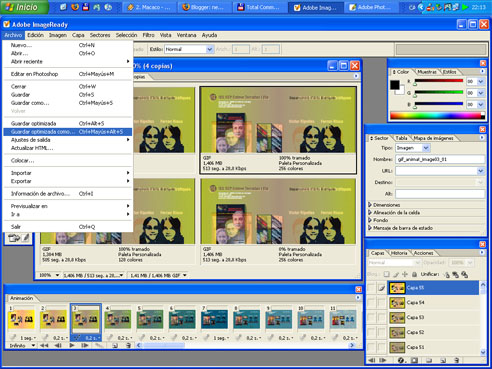The image size is (492, 369).
Task: Choose Guardar optimizada como menu entry
Action: point(67,132)
